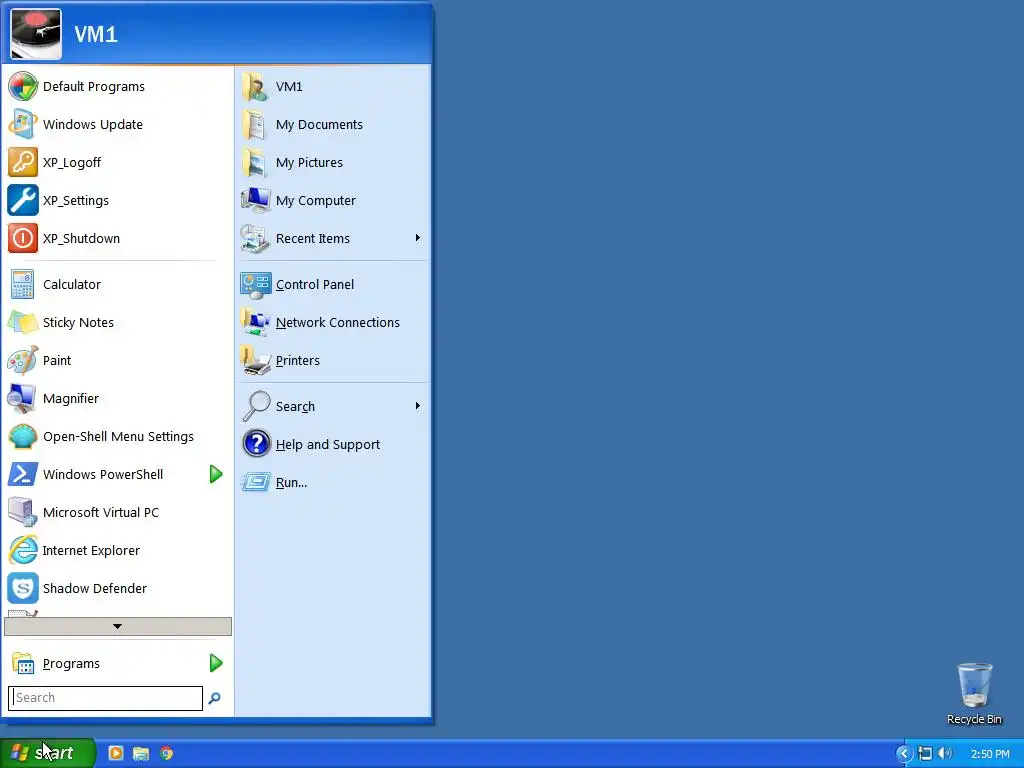Open Default Programs icon
Screen dimensions: 1024x768
23,86
